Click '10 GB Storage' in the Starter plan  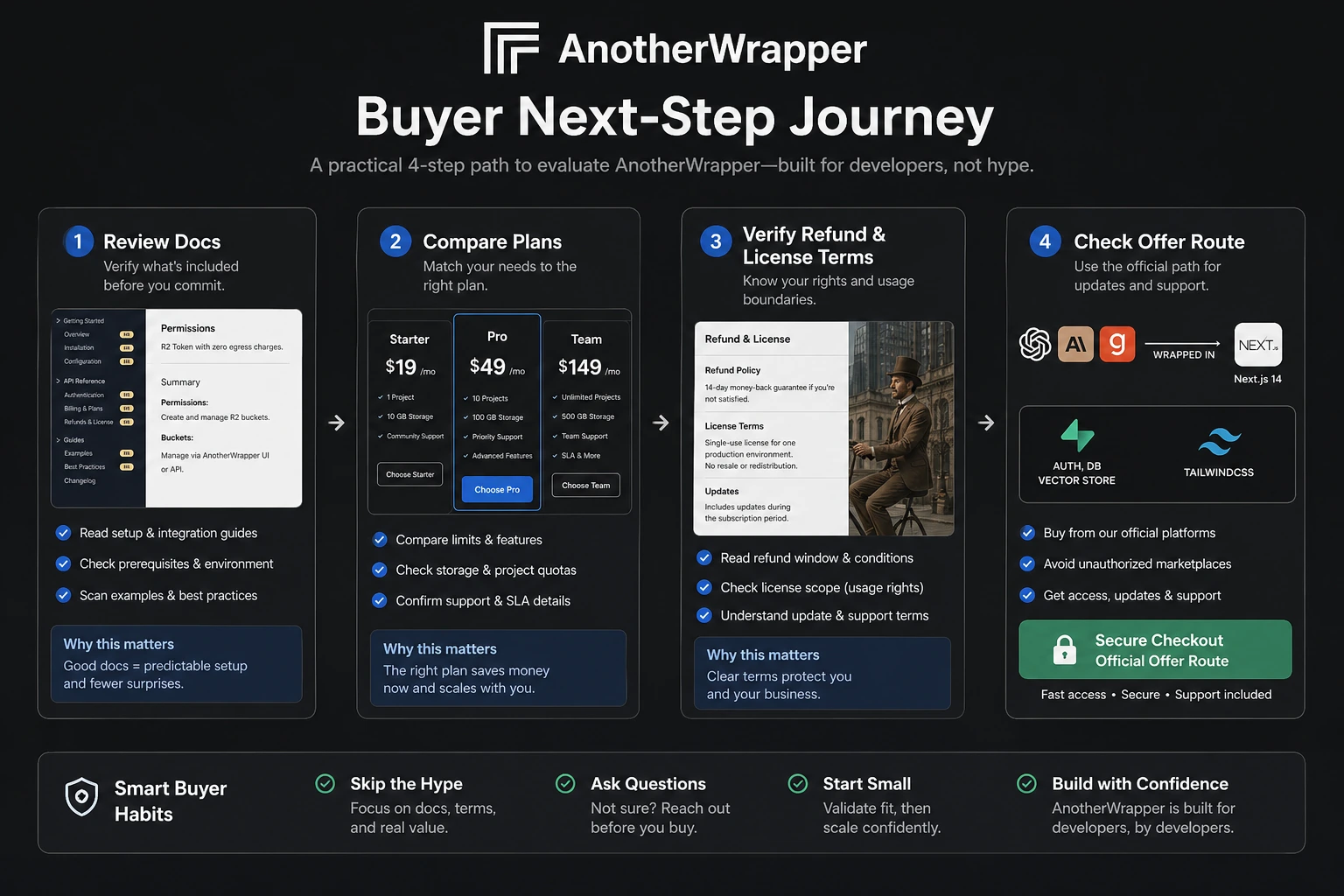(x=409, y=416)
